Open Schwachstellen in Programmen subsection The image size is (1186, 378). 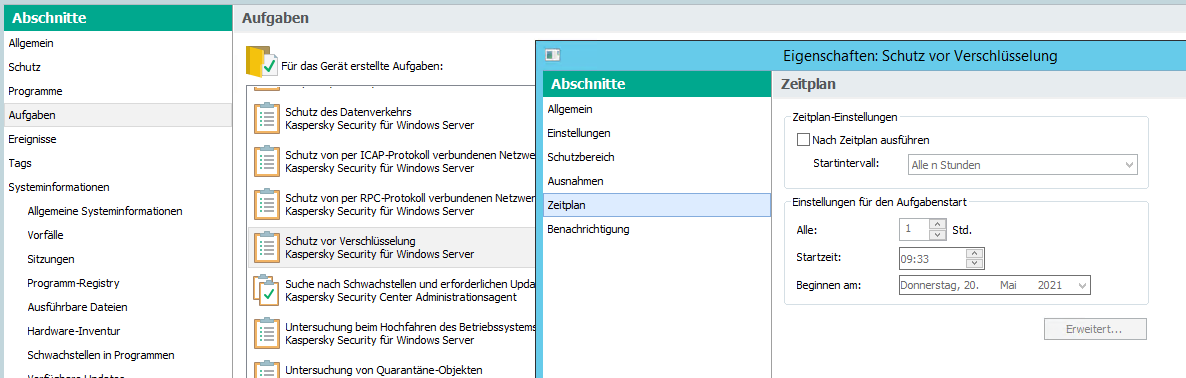[101, 355]
